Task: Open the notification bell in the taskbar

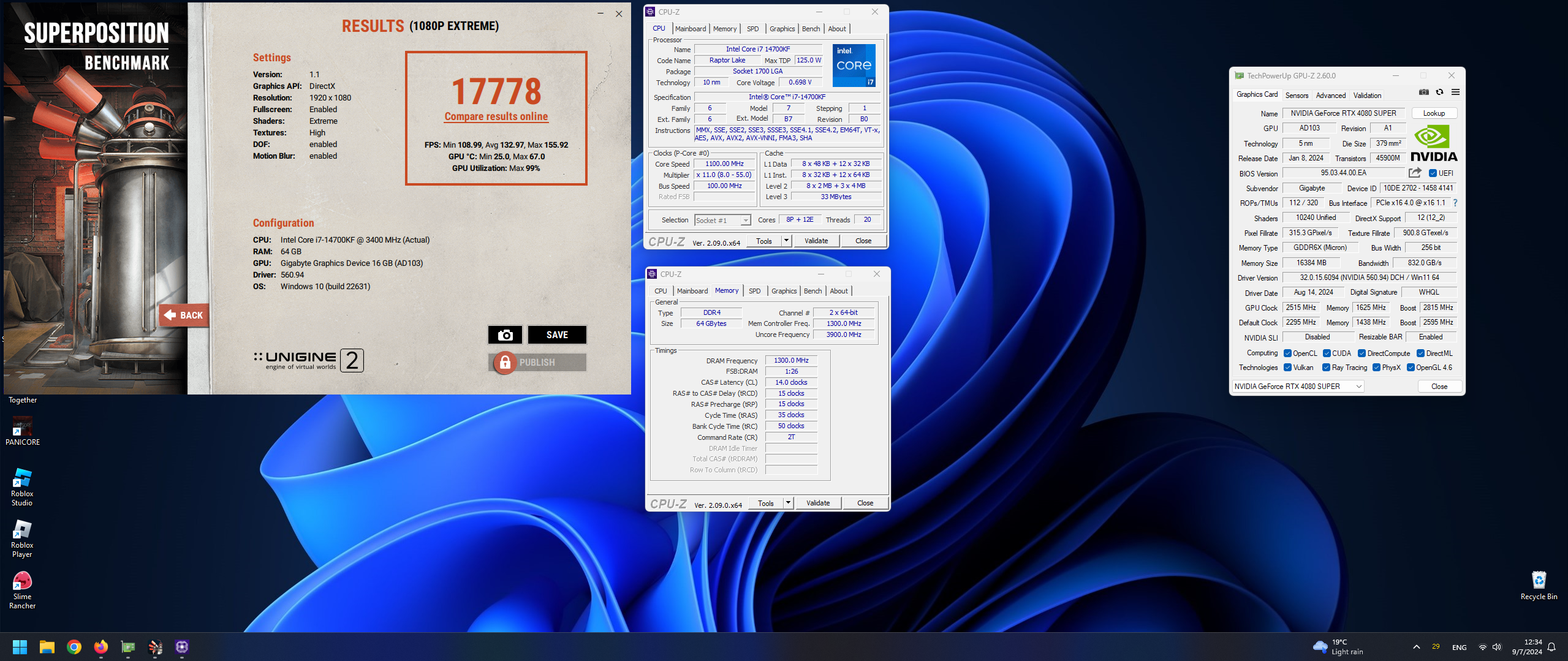Action: (x=1551, y=647)
